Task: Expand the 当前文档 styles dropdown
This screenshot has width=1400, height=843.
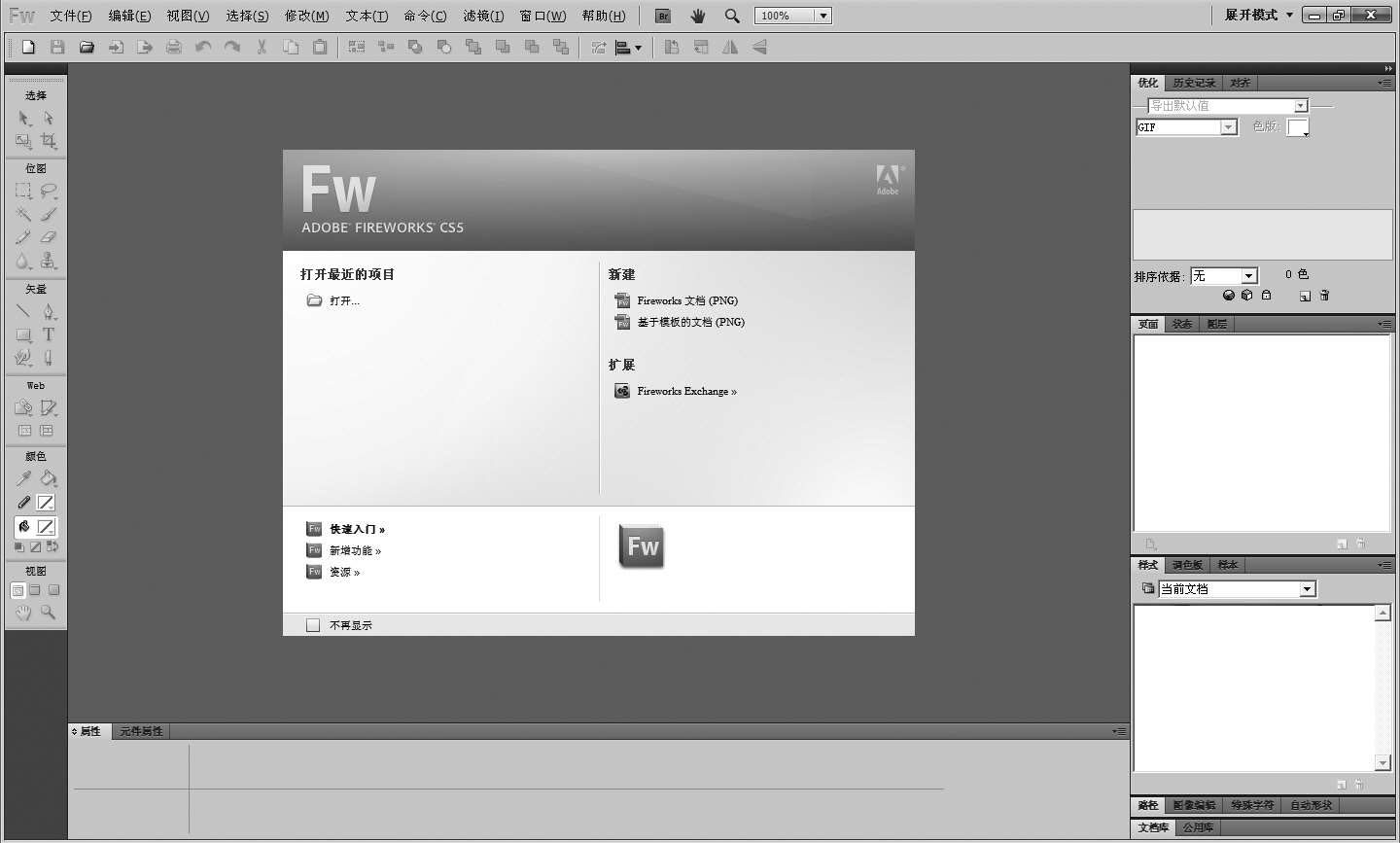Action: [x=1307, y=589]
